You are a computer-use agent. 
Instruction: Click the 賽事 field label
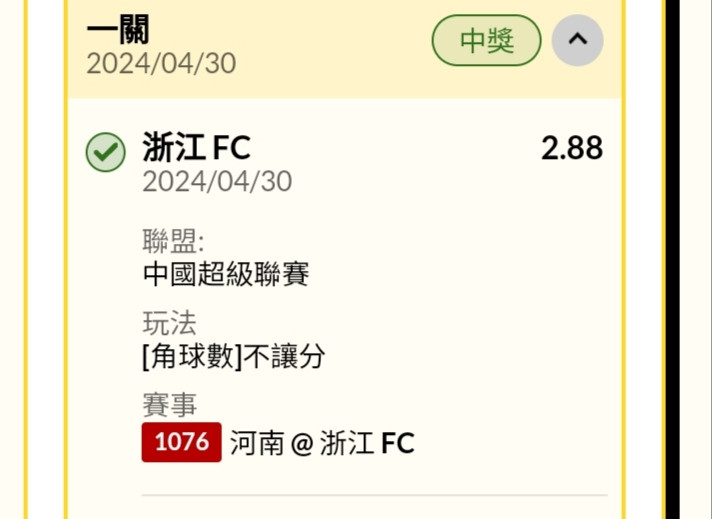coord(169,405)
